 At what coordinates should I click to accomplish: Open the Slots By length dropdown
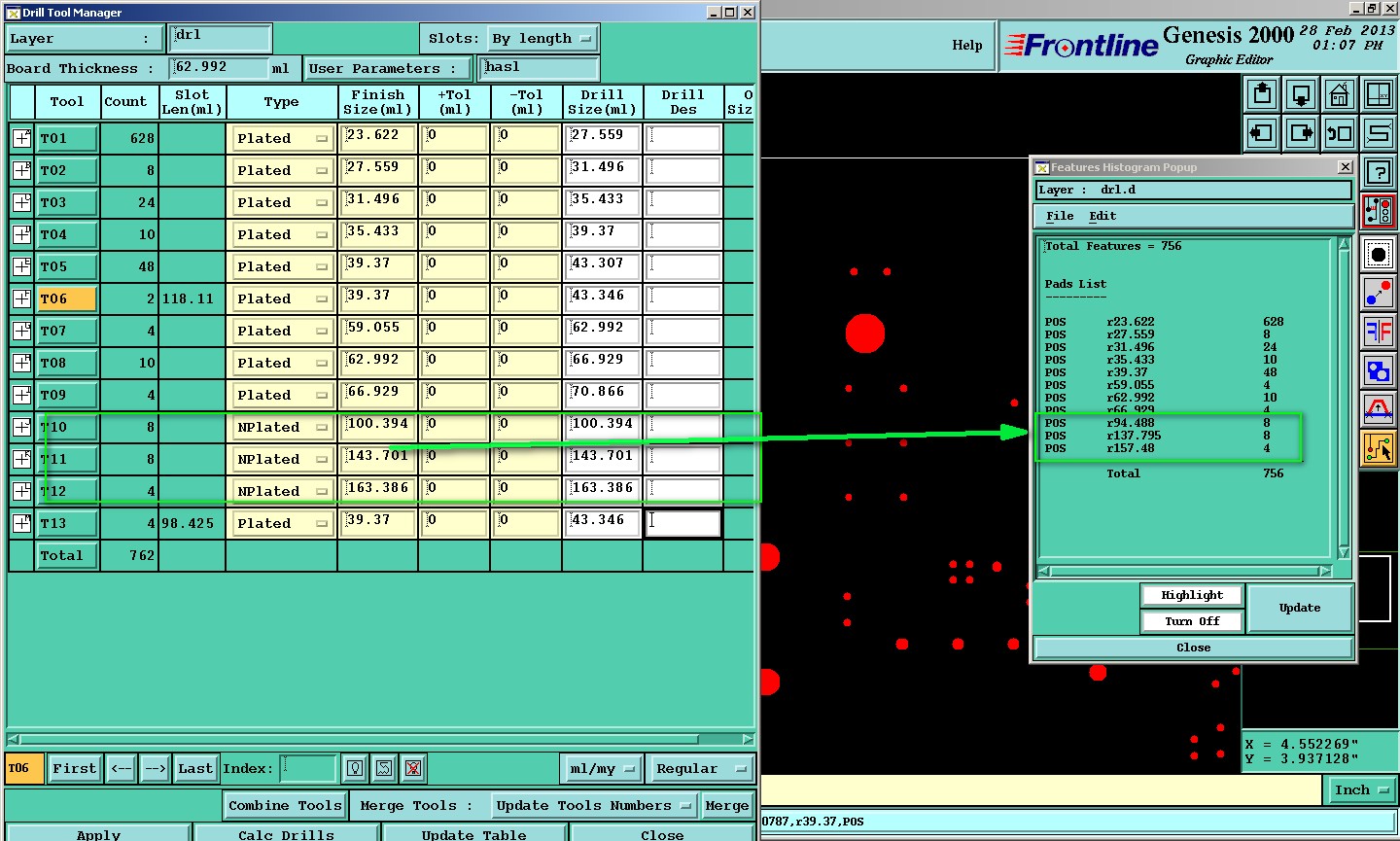542,39
